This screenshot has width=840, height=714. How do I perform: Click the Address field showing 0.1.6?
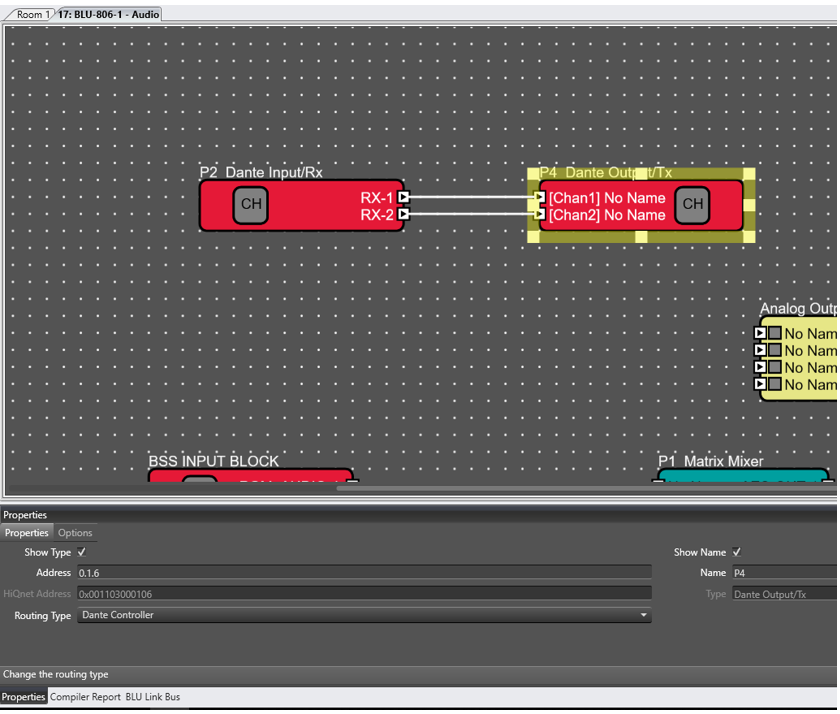pyautogui.click(x=300, y=572)
